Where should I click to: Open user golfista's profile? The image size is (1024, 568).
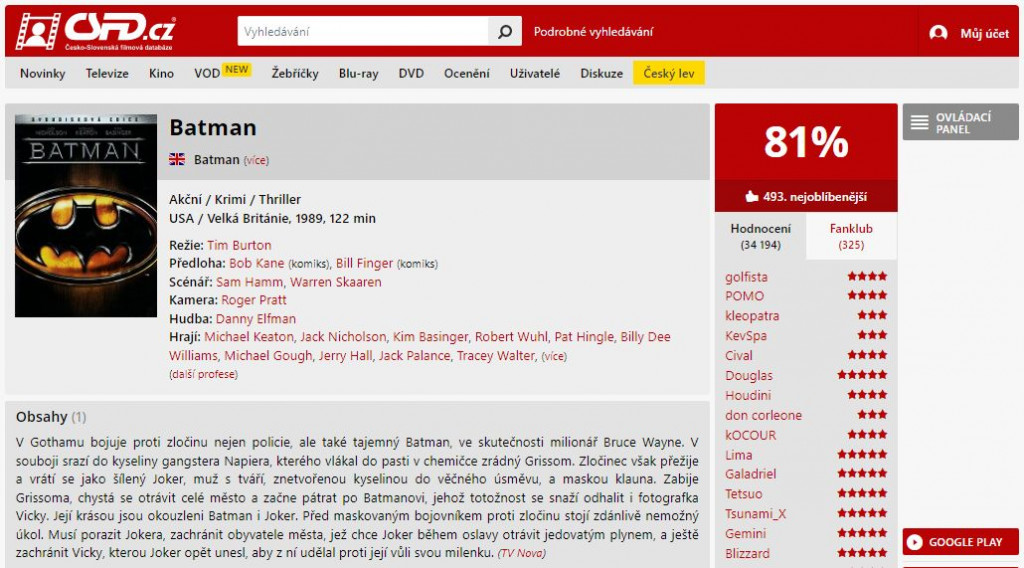pos(746,277)
